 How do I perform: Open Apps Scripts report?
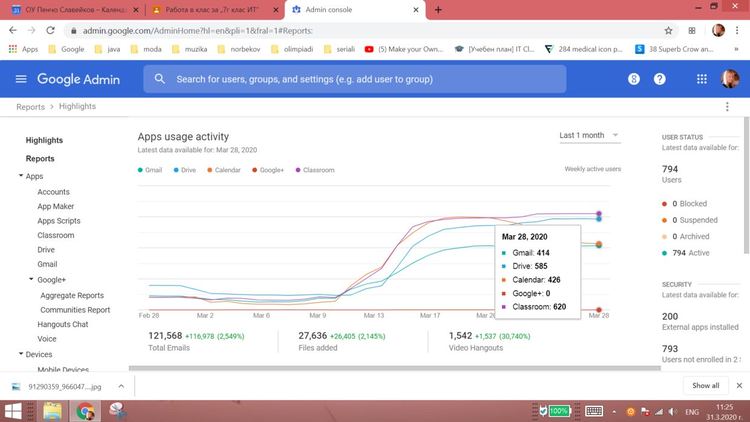(58, 221)
